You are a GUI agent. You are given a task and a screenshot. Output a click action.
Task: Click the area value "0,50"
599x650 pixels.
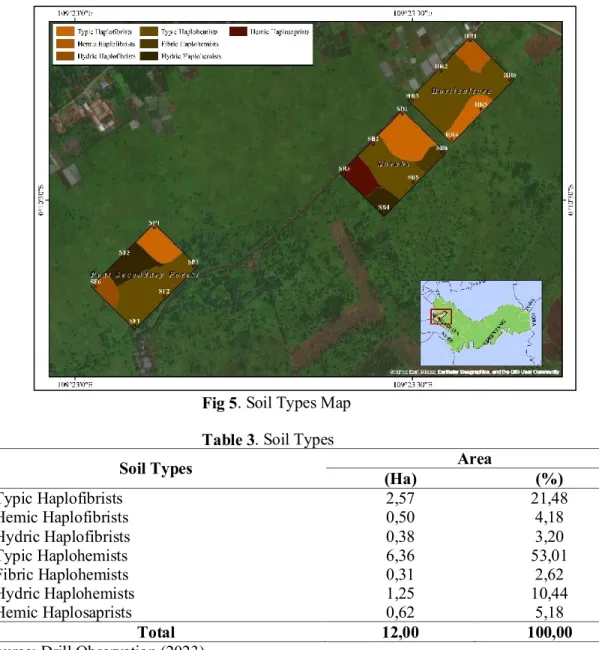pyautogui.click(x=400, y=517)
